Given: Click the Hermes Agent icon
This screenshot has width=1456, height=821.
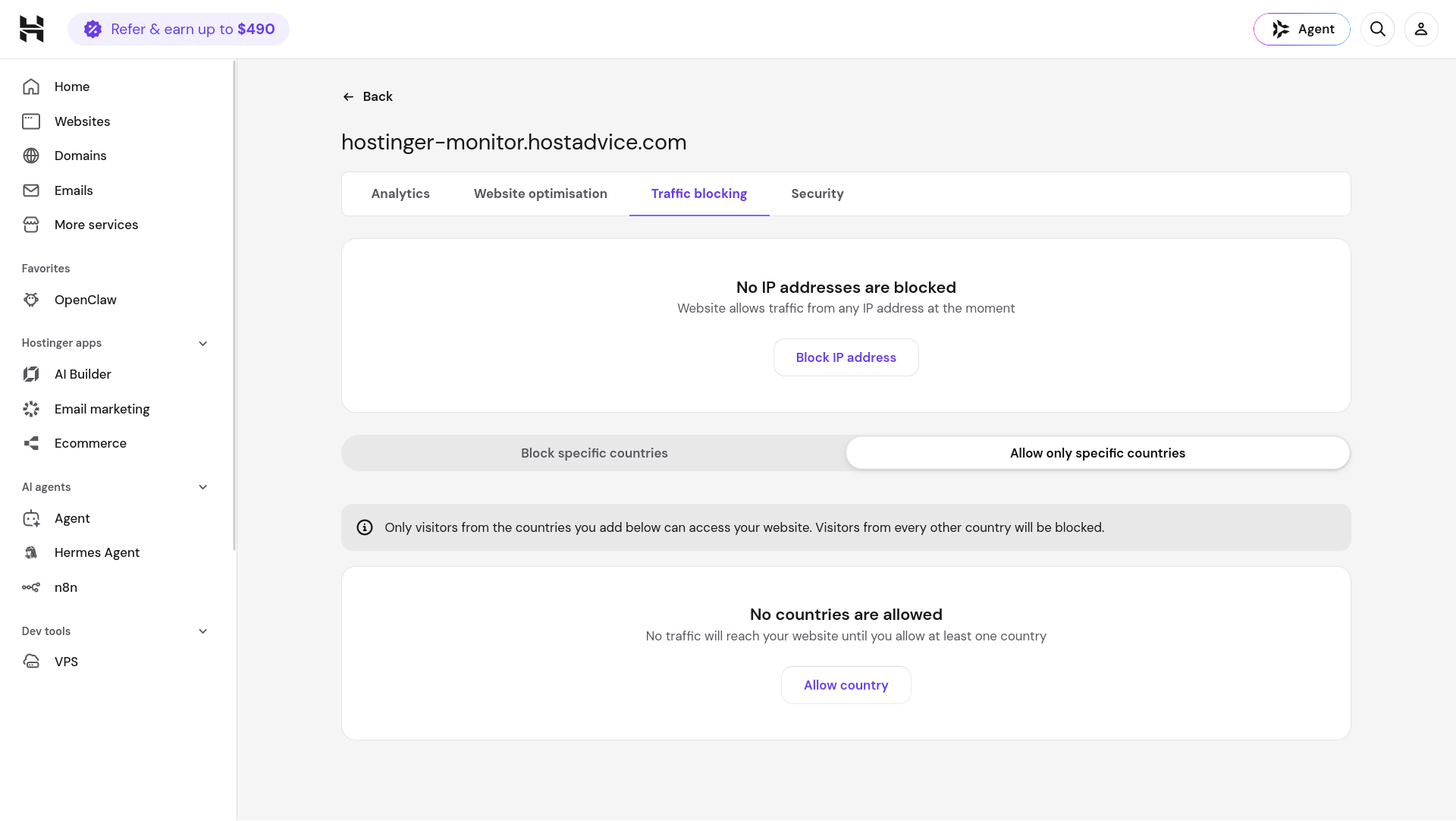Looking at the screenshot, I should point(31,552).
